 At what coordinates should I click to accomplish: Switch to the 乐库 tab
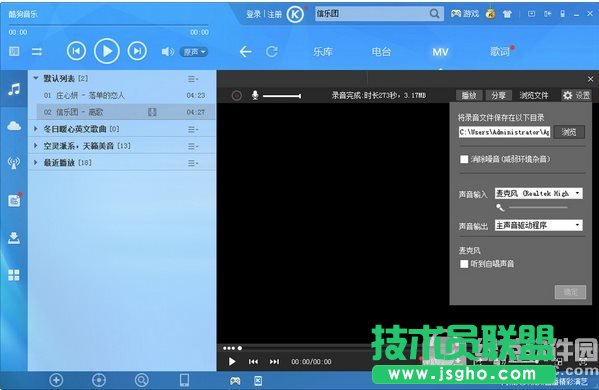click(323, 52)
